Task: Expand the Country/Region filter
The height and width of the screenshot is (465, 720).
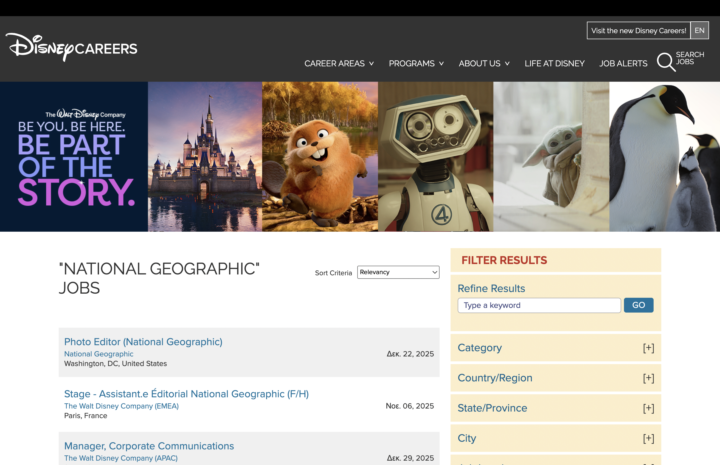Action: pyautogui.click(x=556, y=378)
